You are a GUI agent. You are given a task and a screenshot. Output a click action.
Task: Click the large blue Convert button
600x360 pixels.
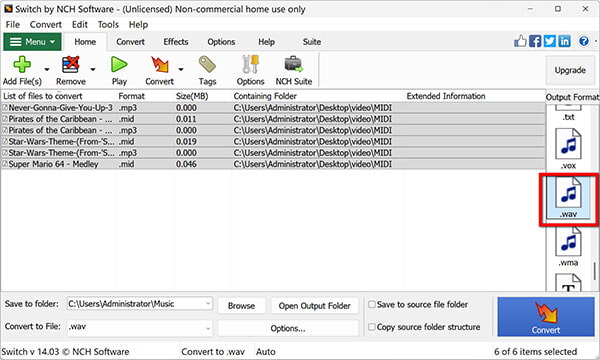pyautogui.click(x=546, y=317)
